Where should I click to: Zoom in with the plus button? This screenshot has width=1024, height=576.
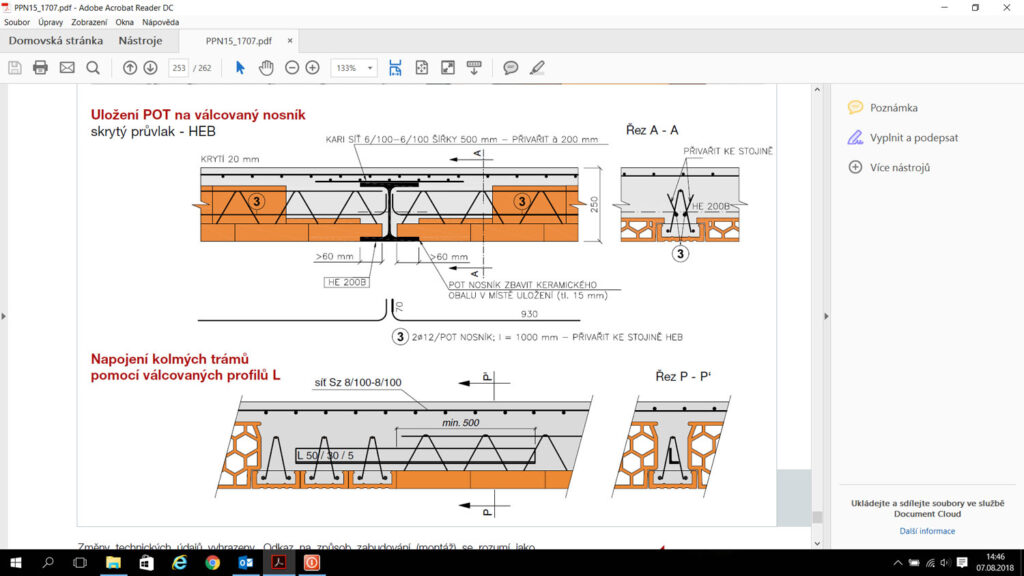pyautogui.click(x=312, y=67)
